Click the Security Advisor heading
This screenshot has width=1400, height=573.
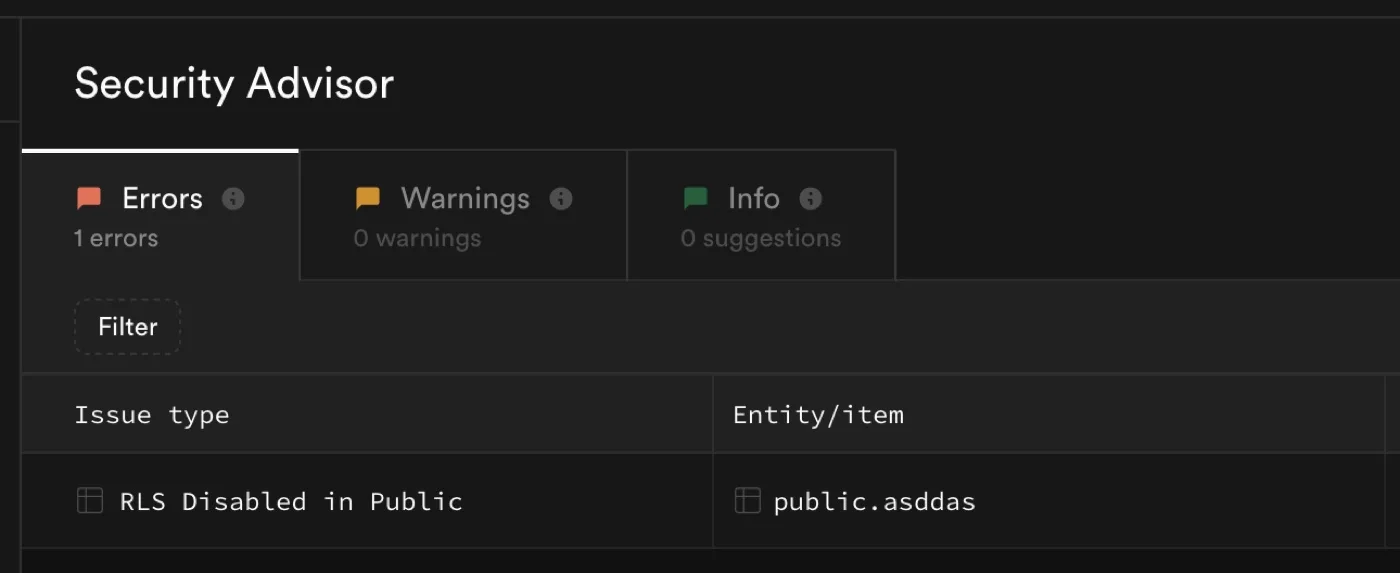click(234, 83)
